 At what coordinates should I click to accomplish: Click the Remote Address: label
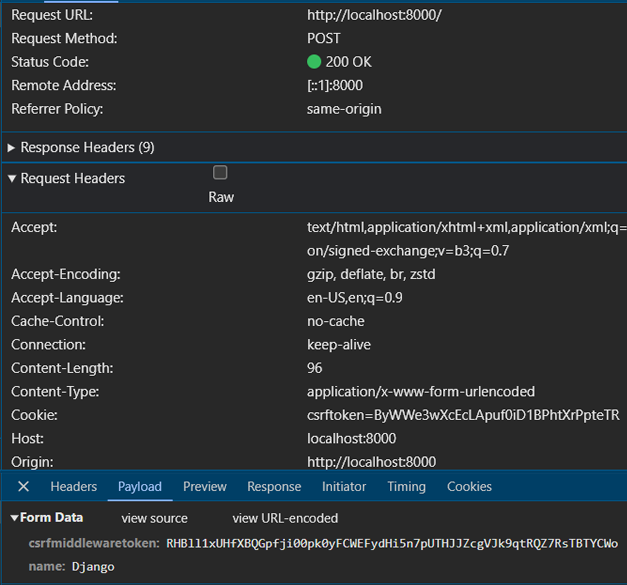coord(64,86)
